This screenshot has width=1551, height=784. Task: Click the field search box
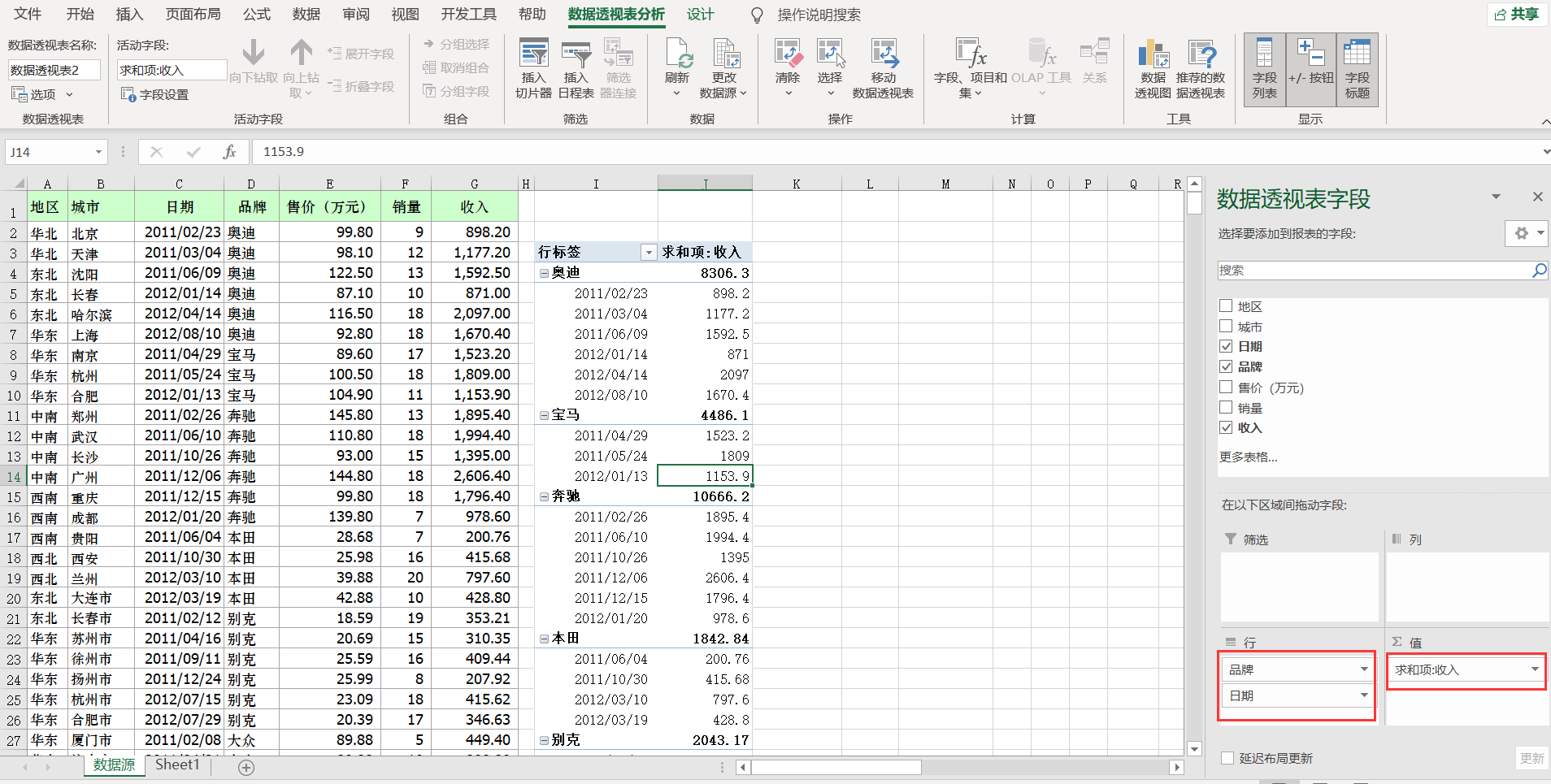1375,271
